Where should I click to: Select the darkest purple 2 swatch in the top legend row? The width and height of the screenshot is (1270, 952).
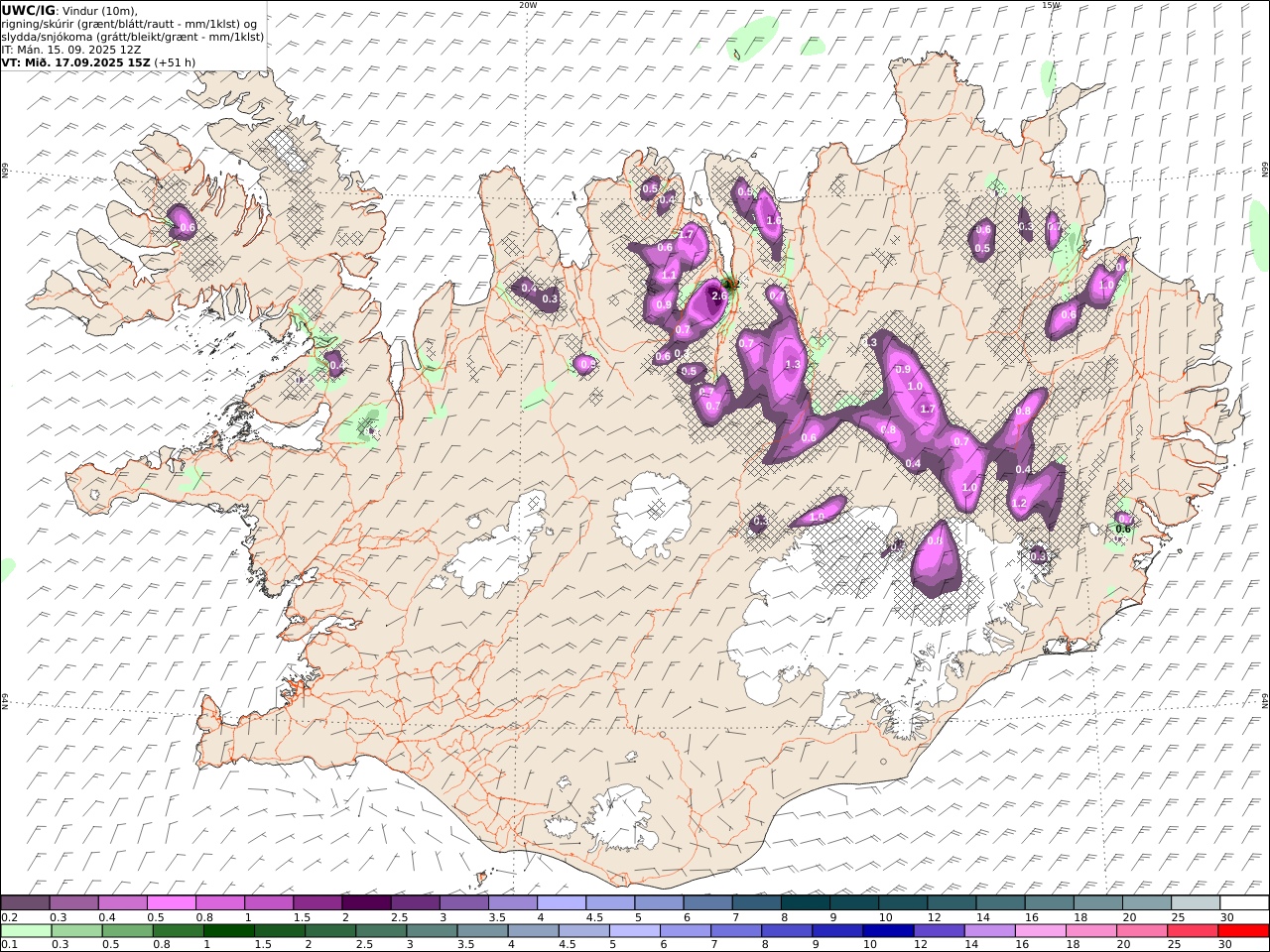pos(366,903)
